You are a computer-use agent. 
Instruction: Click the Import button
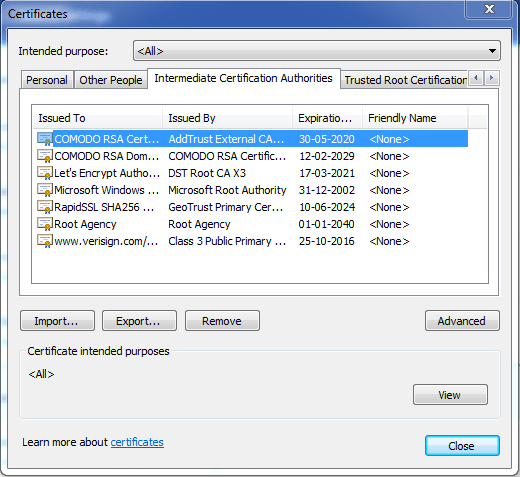(57, 321)
